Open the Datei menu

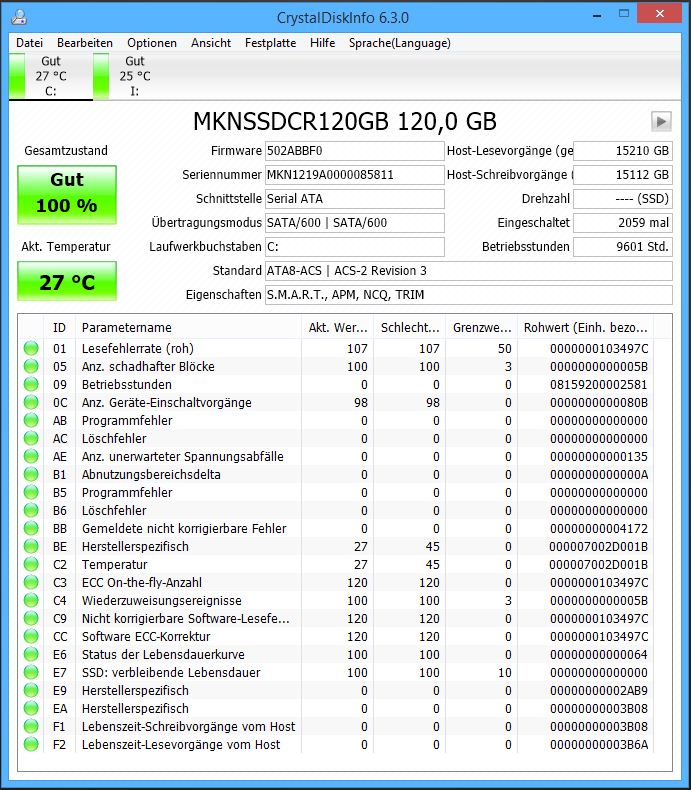29,43
